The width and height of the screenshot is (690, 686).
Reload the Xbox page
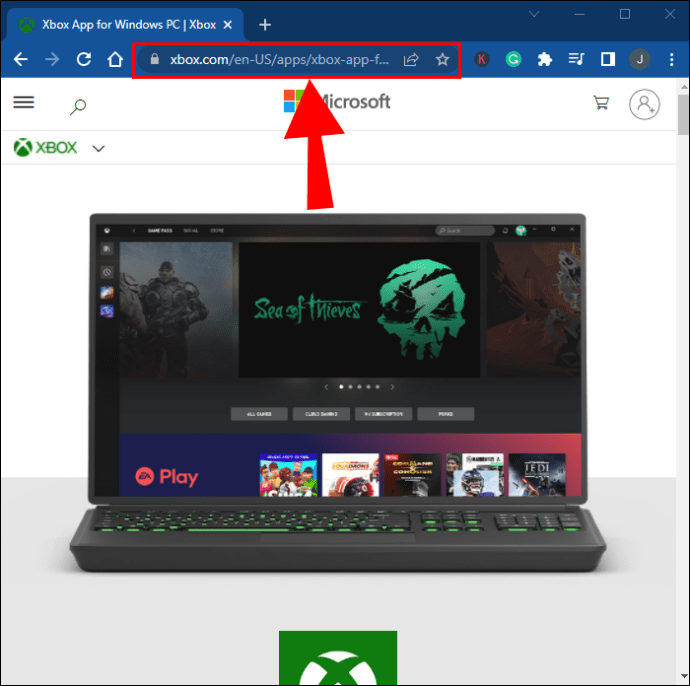click(84, 59)
